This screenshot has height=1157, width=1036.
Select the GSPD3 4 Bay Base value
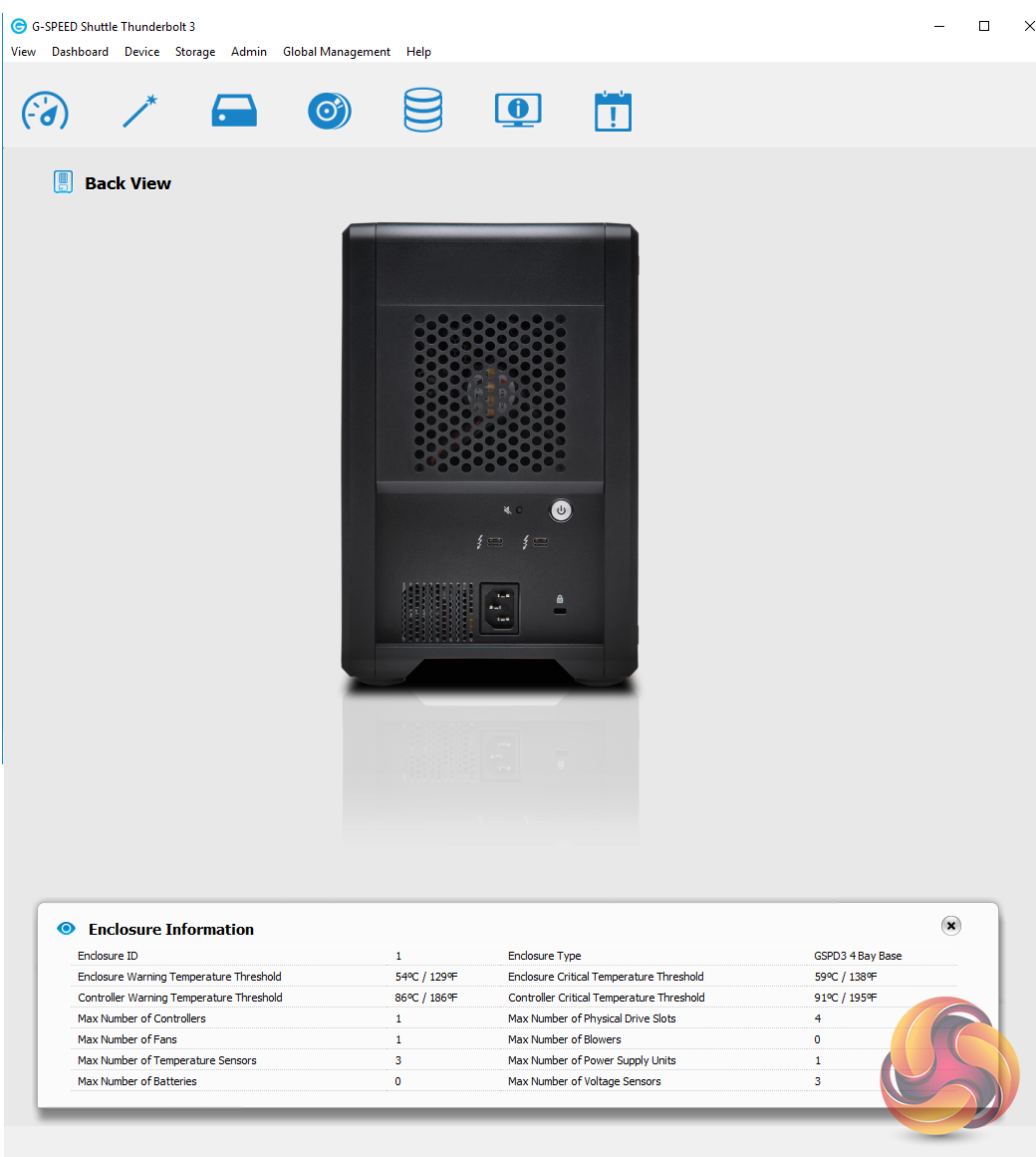point(858,956)
